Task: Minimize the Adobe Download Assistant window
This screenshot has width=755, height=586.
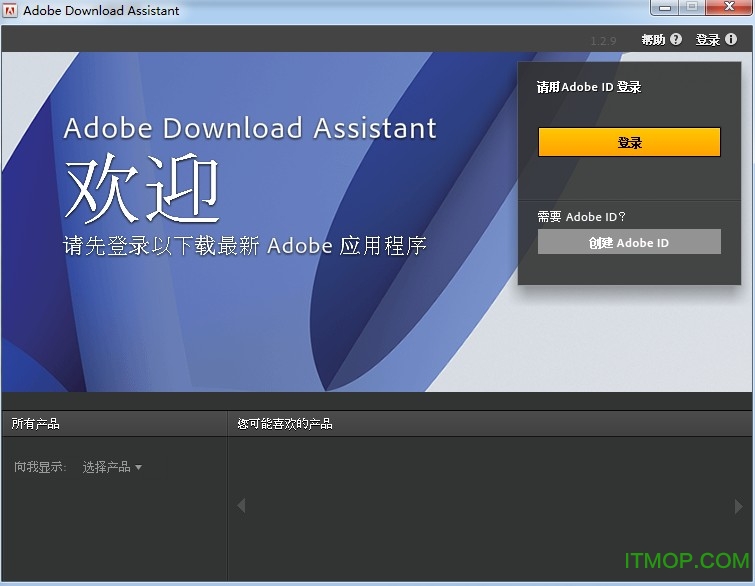Action: pos(664,8)
